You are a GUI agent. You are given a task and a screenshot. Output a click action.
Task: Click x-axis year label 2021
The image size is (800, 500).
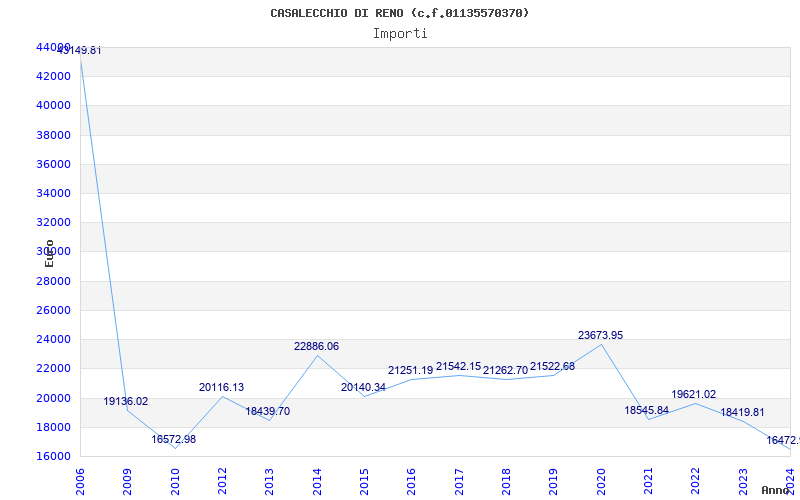(x=648, y=482)
